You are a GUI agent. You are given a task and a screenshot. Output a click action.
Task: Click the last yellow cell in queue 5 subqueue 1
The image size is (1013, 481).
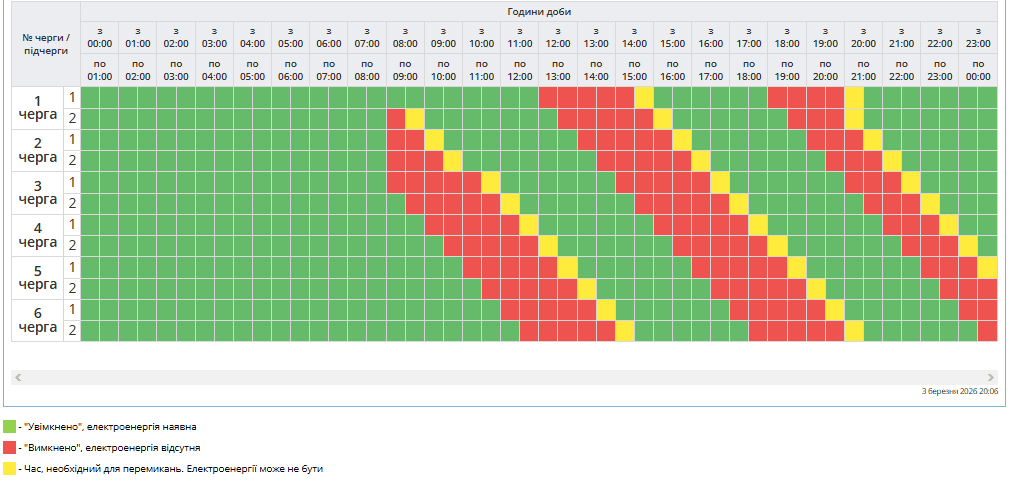click(x=988, y=267)
